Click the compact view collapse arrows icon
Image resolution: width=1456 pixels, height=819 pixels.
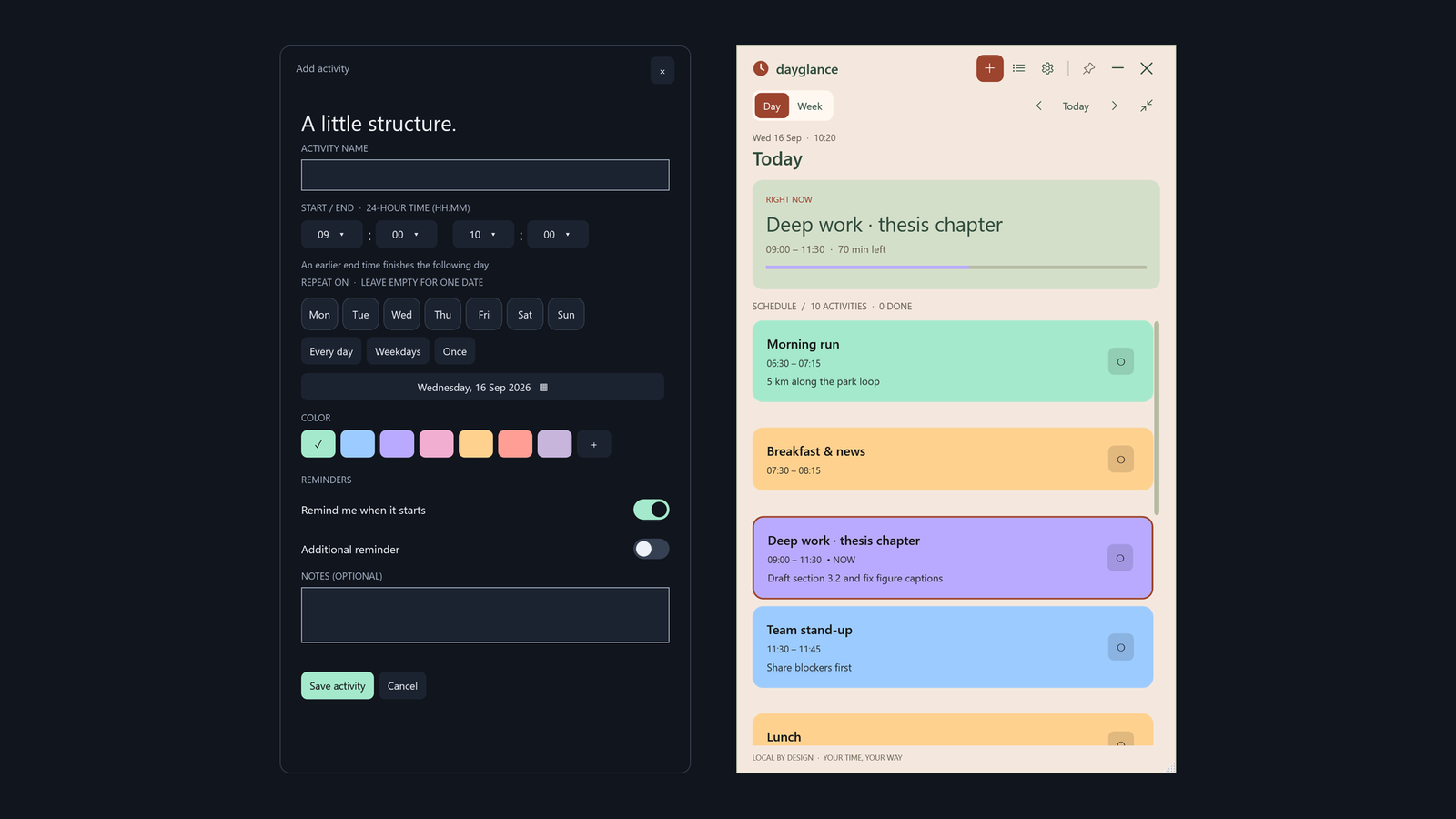(x=1147, y=106)
